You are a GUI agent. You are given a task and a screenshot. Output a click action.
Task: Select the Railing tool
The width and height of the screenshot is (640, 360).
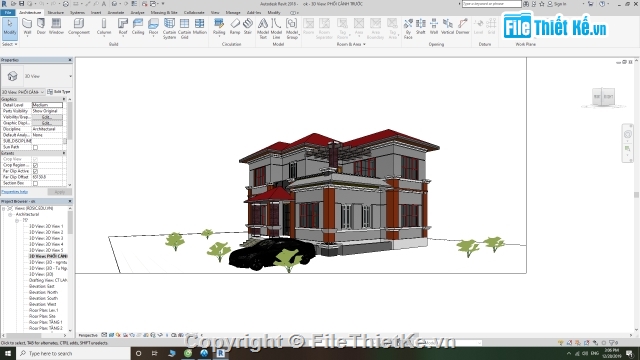pos(219,27)
